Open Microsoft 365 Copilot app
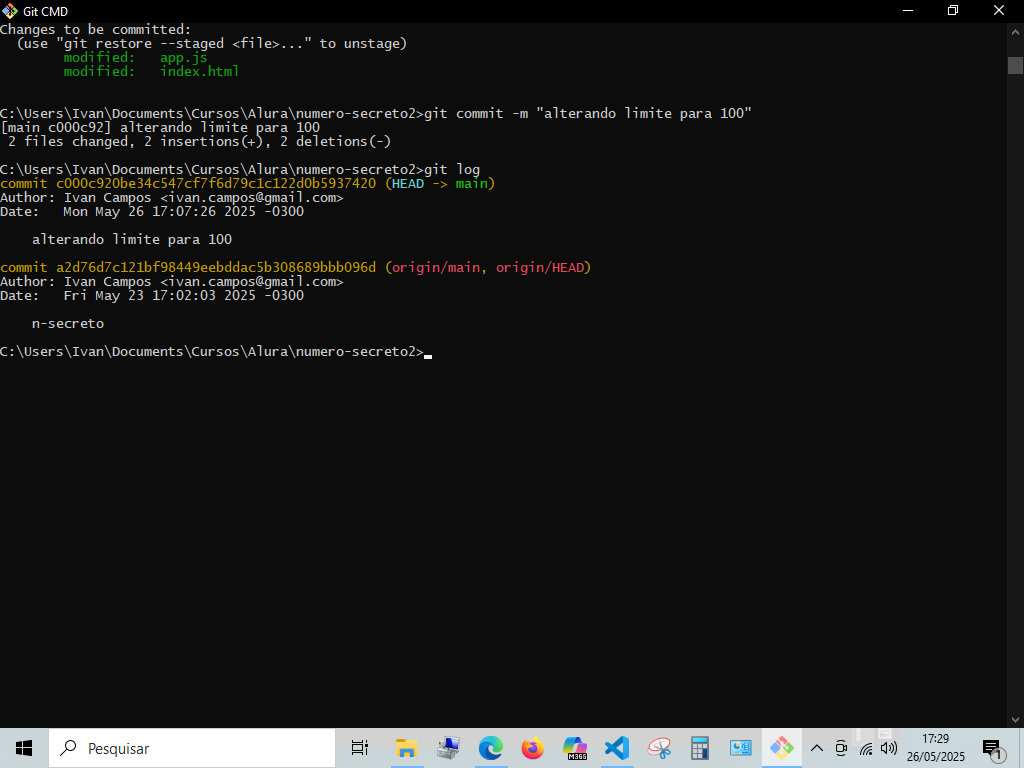The height and width of the screenshot is (768, 1024). (575, 748)
